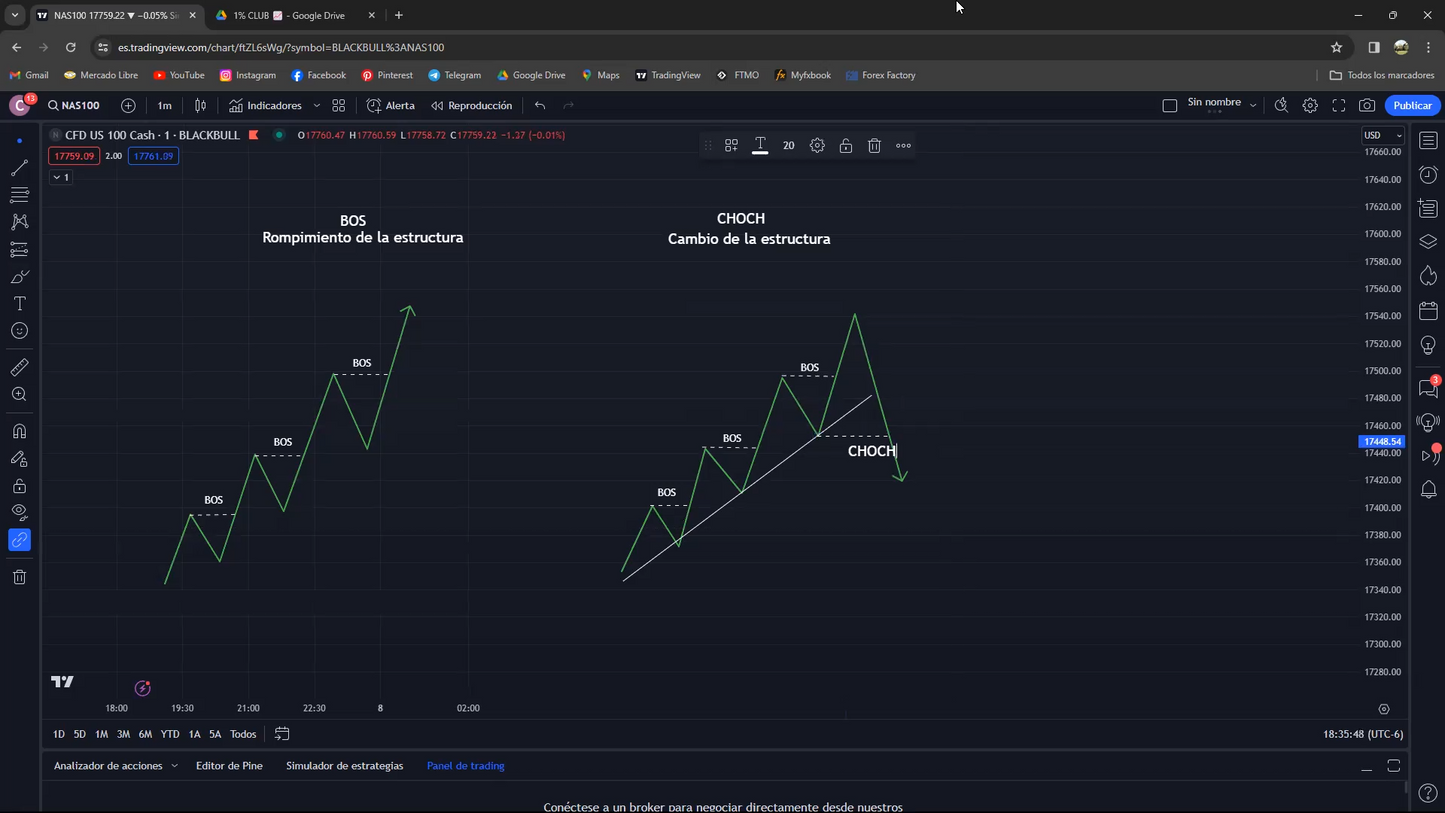This screenshot has width=1445, height=813.
Task: Change the 1m timeframe interval
Action: [x=164, y=106]
